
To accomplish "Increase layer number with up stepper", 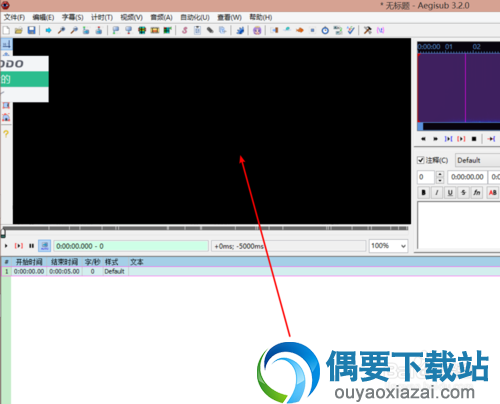I will [x=440, y=174].
